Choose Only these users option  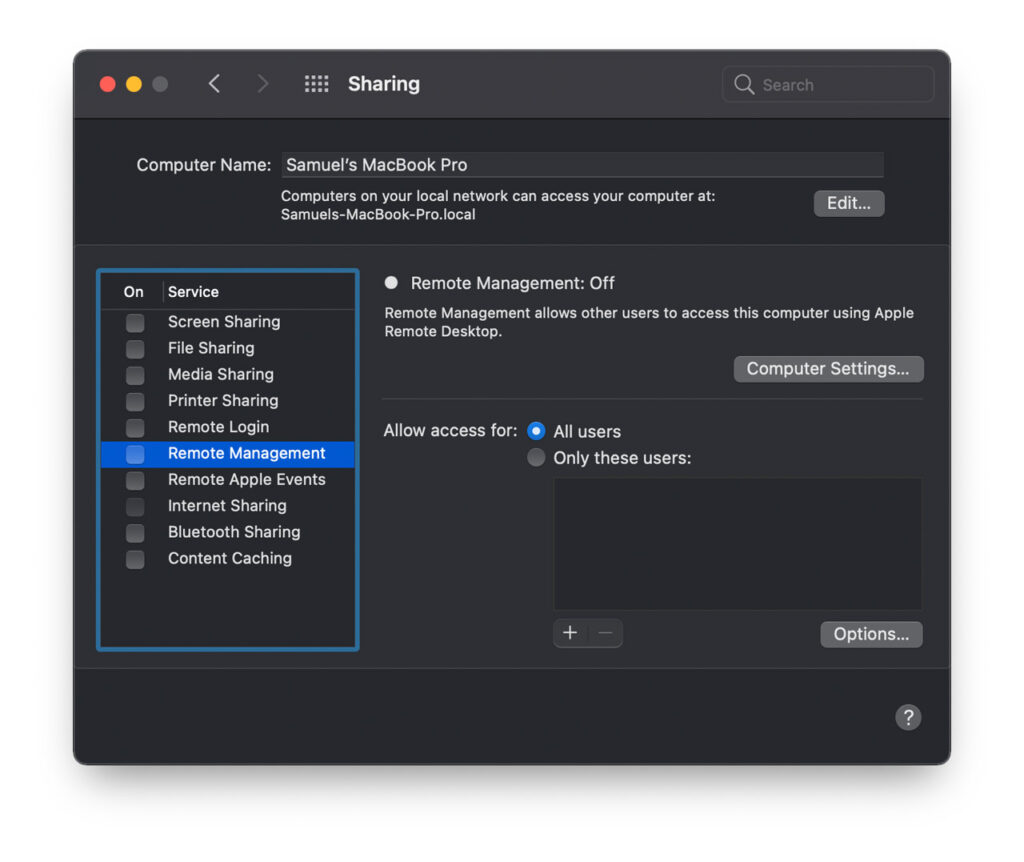point(536,457)
